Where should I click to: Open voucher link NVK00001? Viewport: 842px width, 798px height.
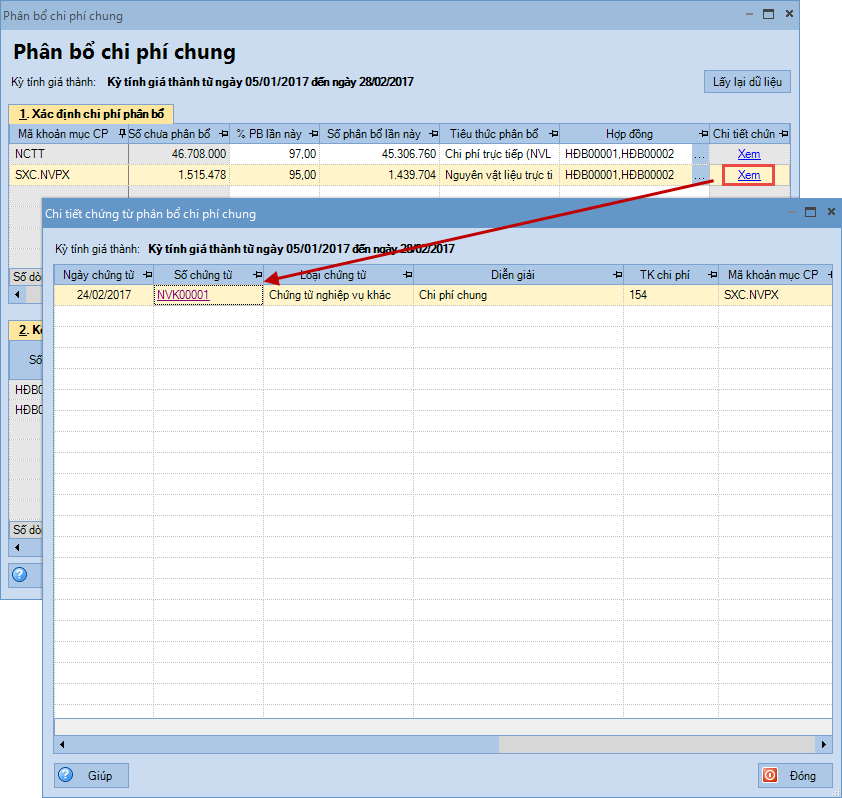(183, 295)
